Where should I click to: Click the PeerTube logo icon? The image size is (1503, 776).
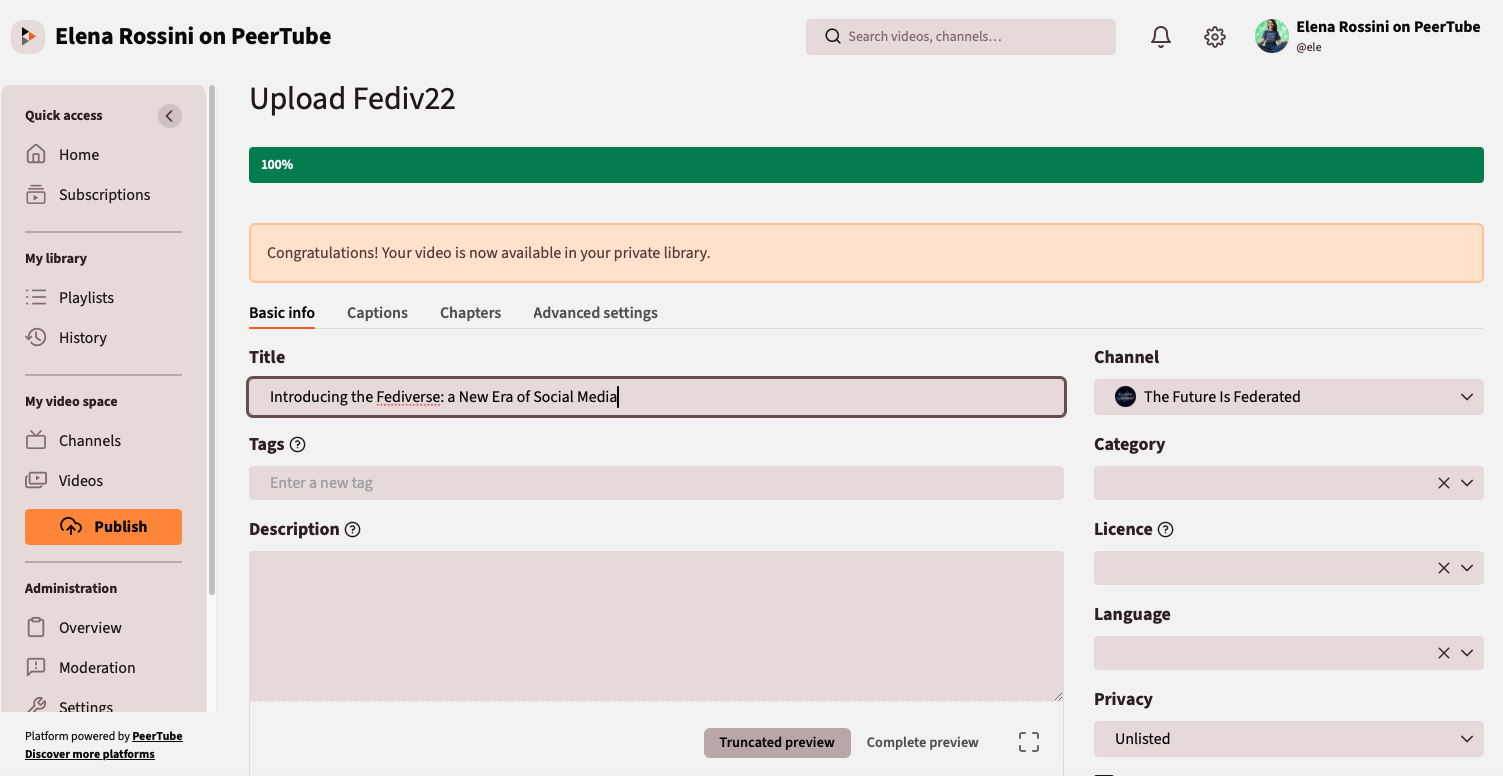28,37
